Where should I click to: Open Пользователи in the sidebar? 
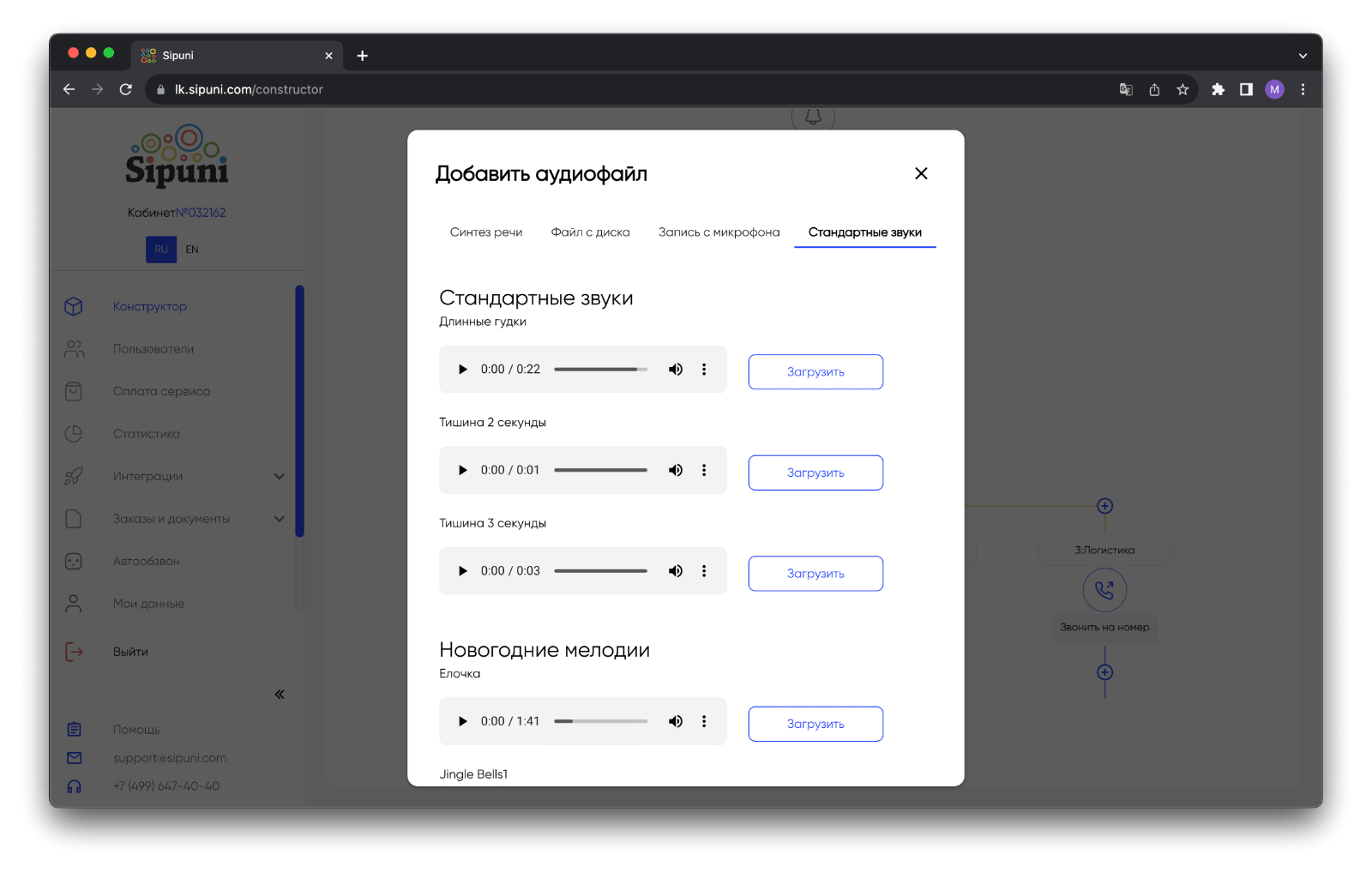point(153,349)
